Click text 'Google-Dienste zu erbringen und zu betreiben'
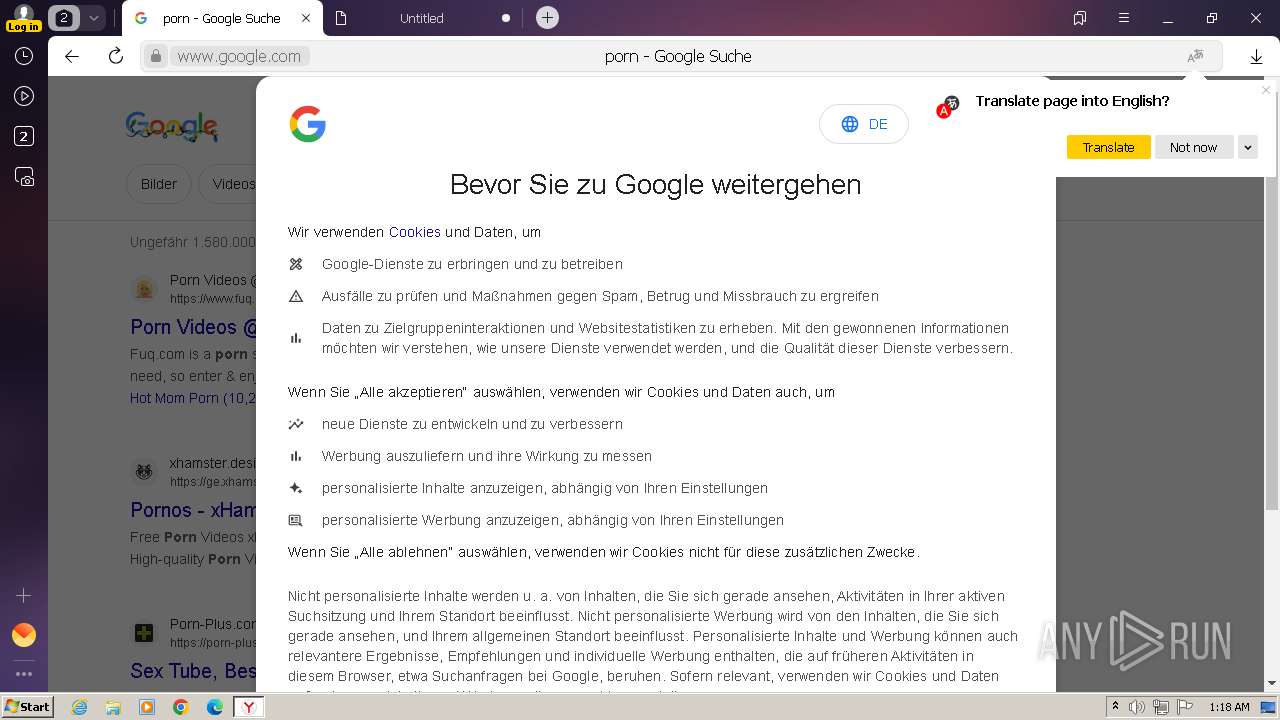 pyautogui.click(x=472, y=264)
